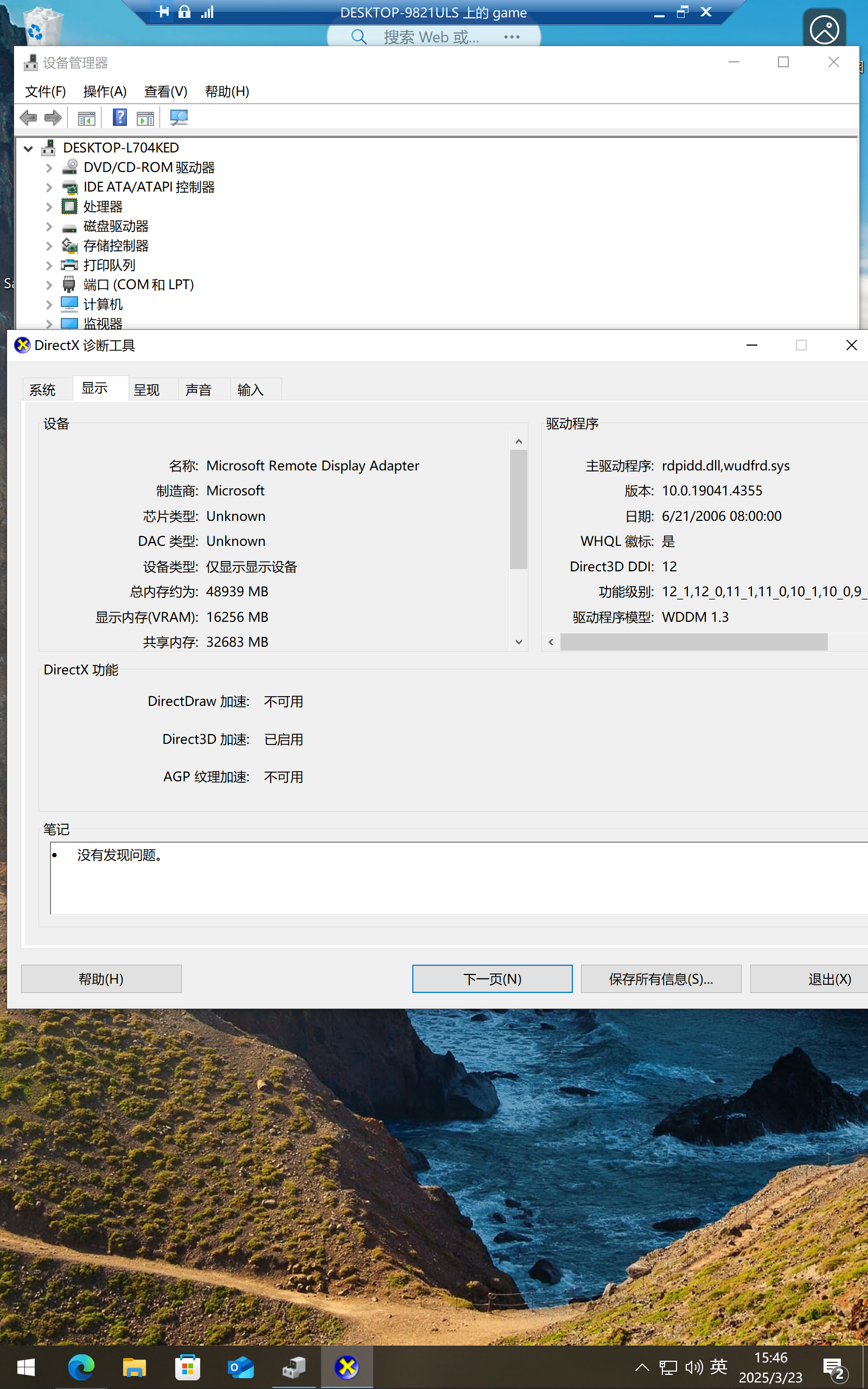Collapse the DESKTOP-L704KED root node
The image size is (868, 1389).
coord(28,148)
